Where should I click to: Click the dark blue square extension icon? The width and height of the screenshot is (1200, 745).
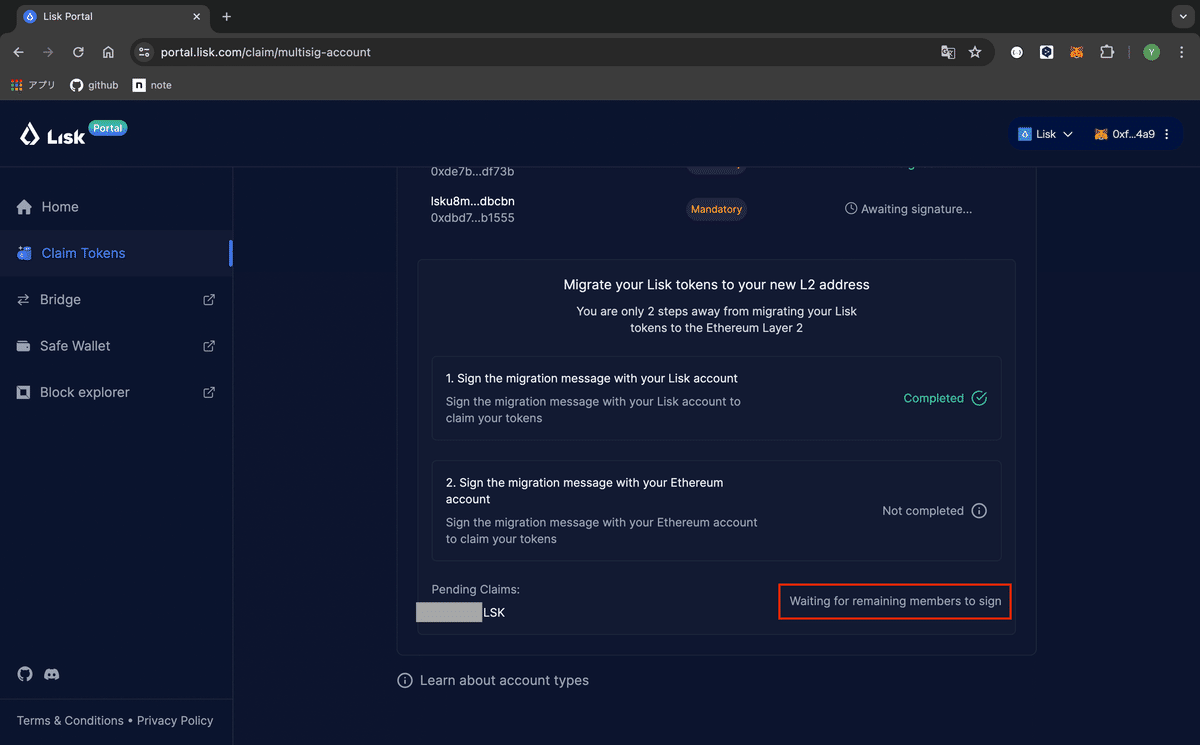click(1047, 52)
